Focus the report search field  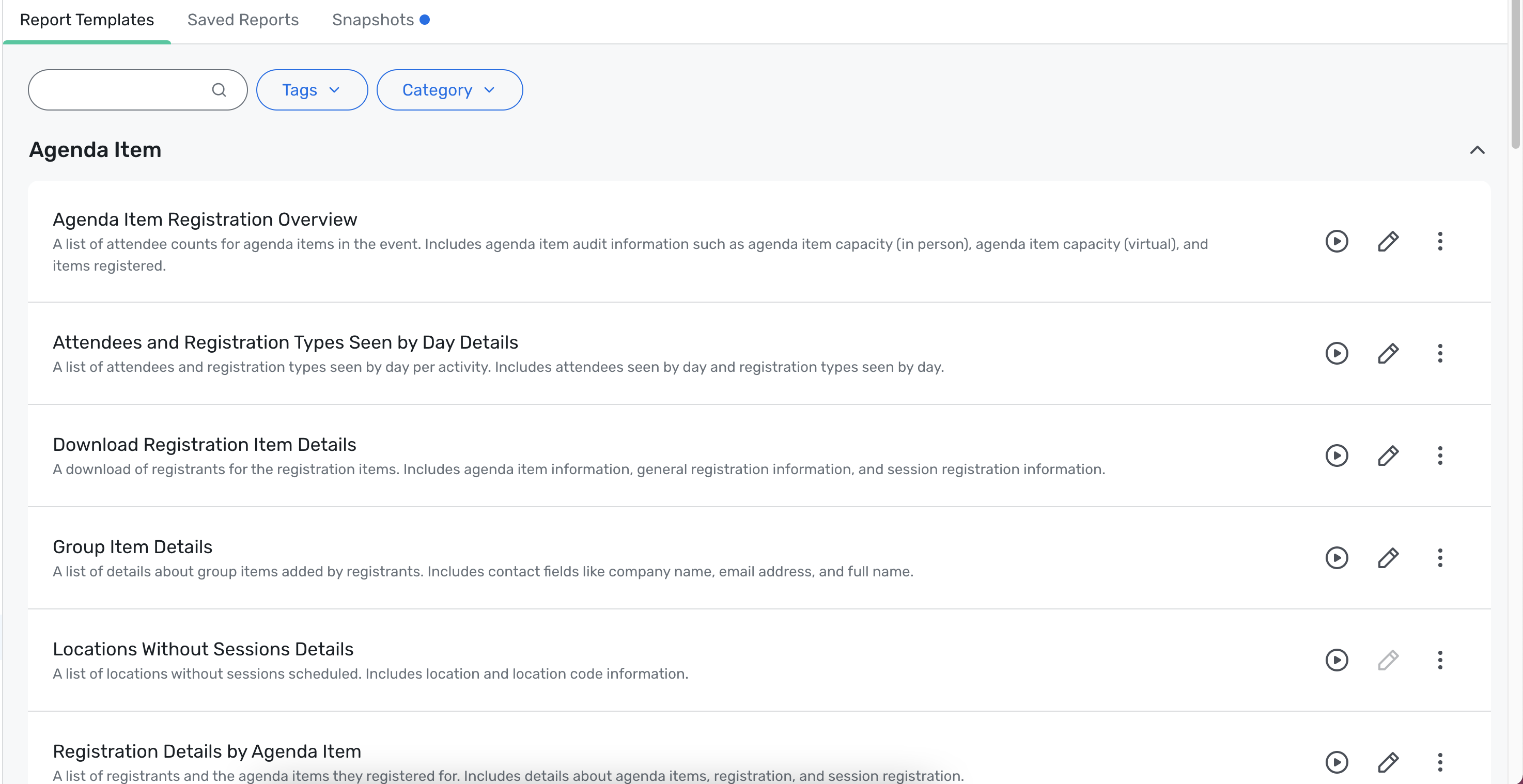click(x=137, y=90)
